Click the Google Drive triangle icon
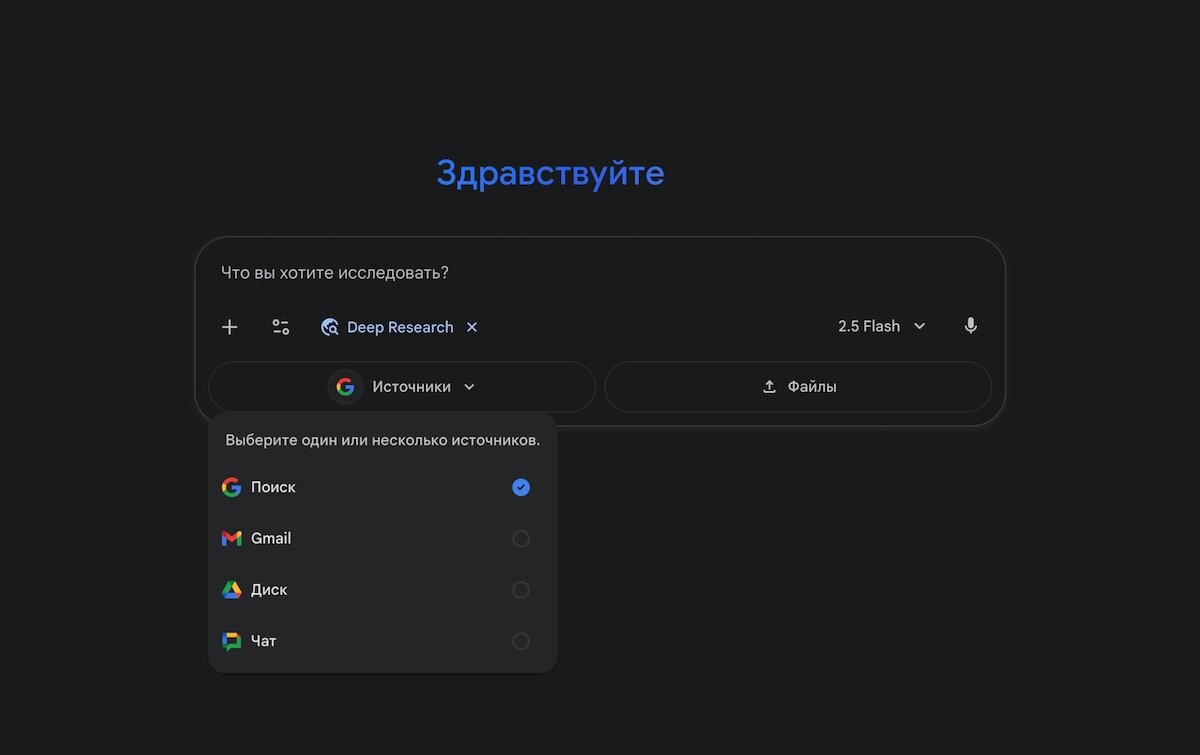Viewport: 1200px width, 755px height. [x=232, y=590]
